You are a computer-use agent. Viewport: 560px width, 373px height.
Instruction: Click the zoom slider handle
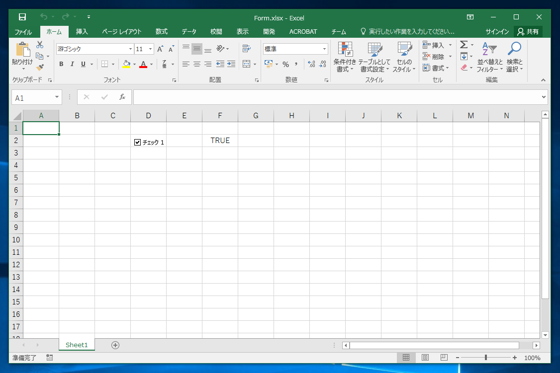486,357
